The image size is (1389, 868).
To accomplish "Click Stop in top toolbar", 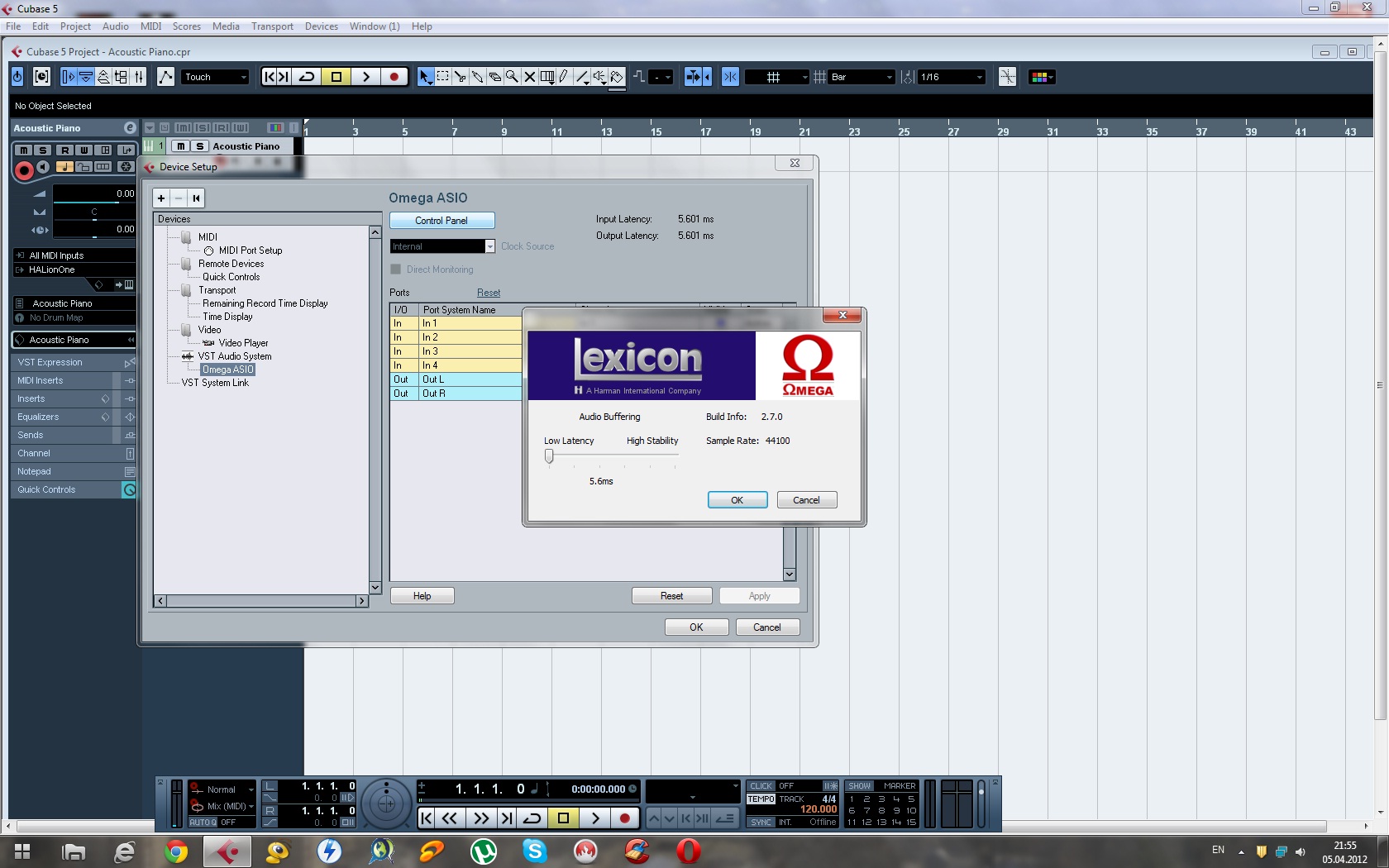I will (x=336, y=77).
